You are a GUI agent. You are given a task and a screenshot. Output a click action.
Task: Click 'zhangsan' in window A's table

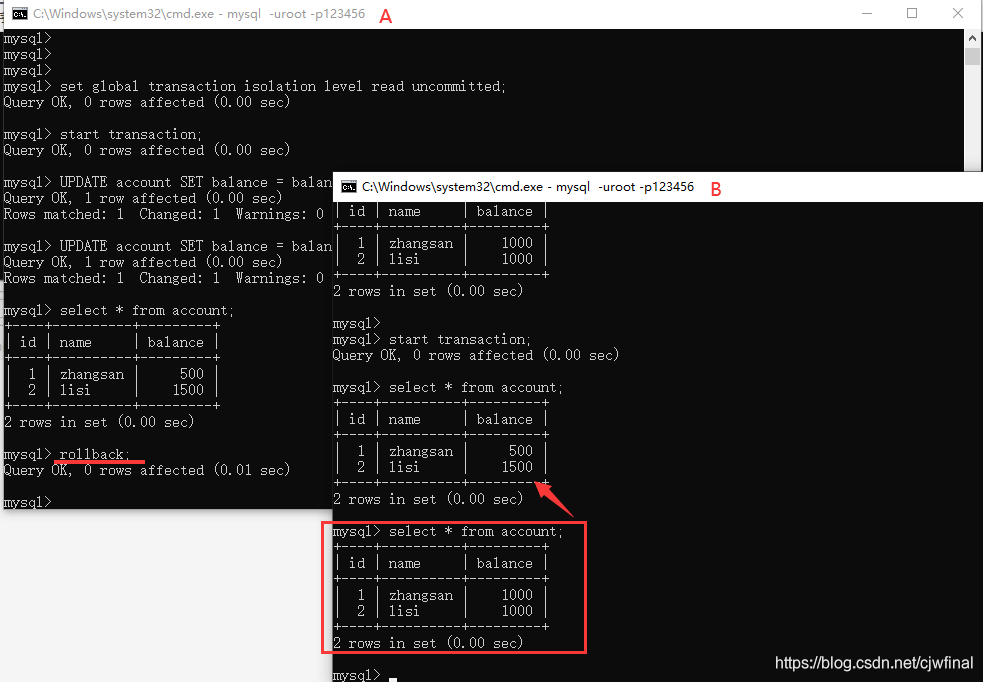92,374
